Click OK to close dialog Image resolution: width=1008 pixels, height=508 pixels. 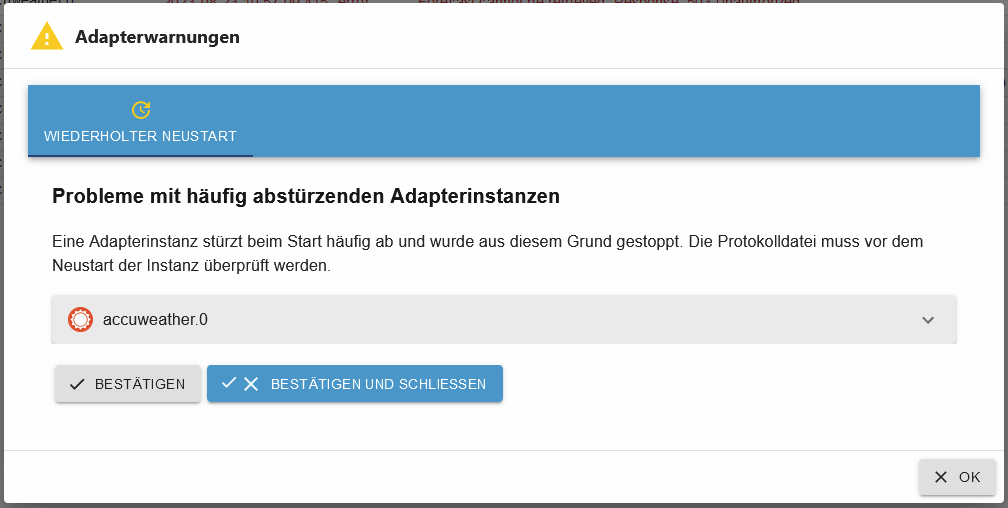coord(957,477)
